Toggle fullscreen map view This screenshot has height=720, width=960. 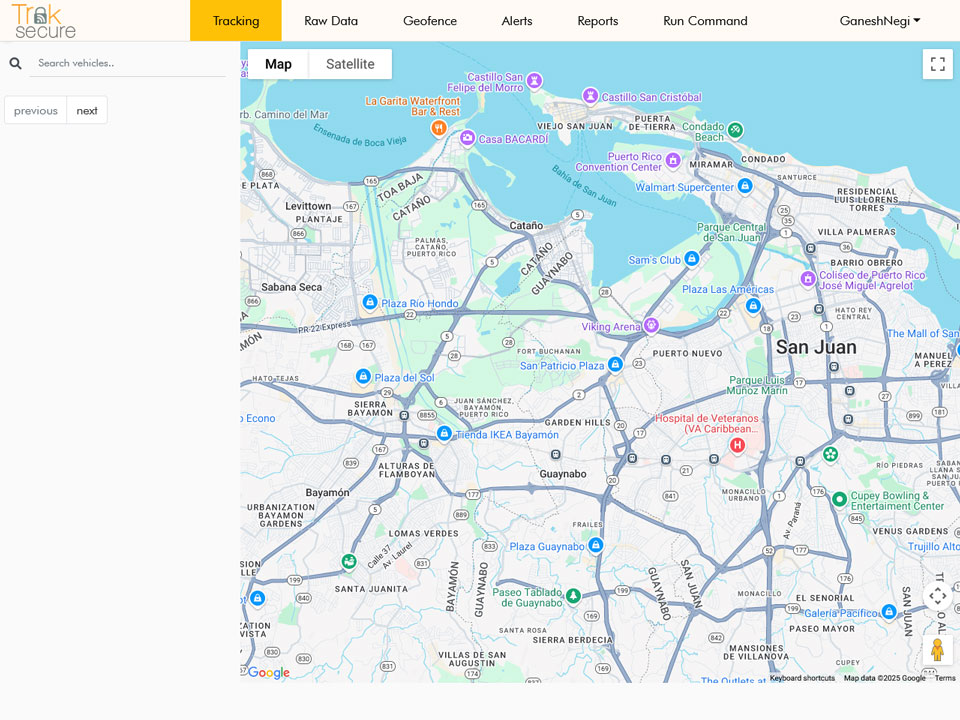point(937,64)
